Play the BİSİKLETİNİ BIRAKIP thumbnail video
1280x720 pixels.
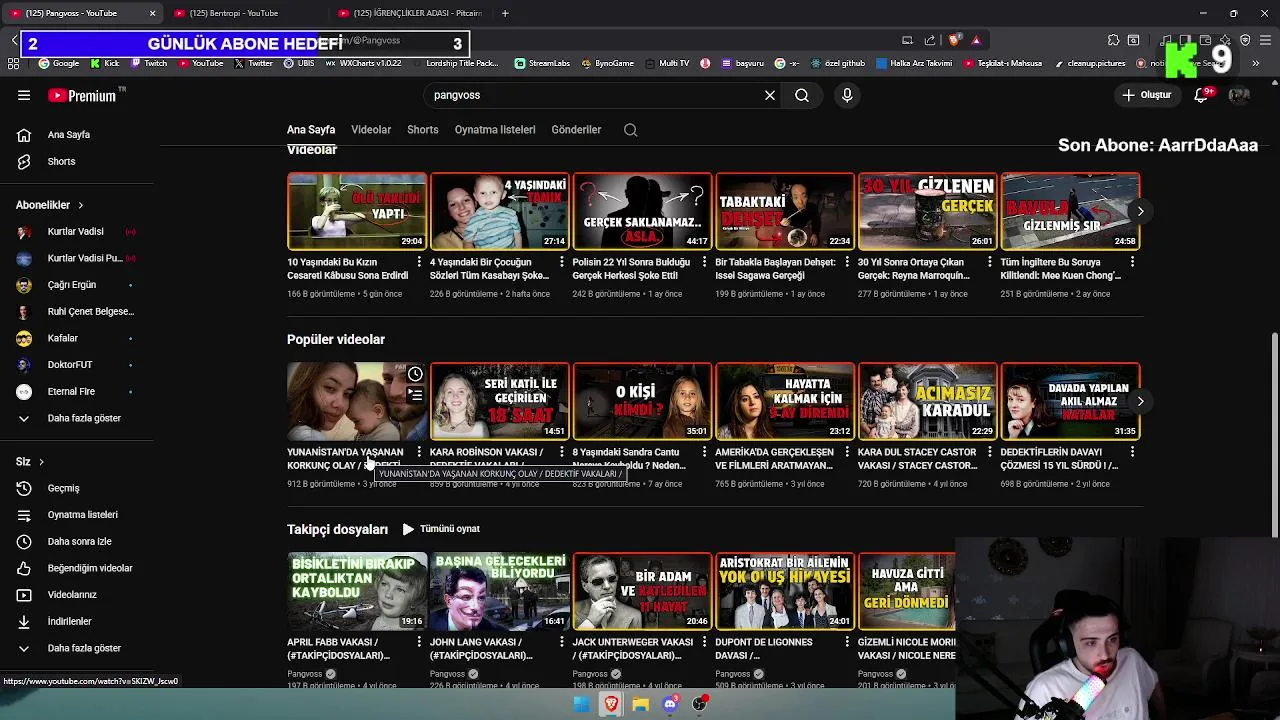click(357, 591)
